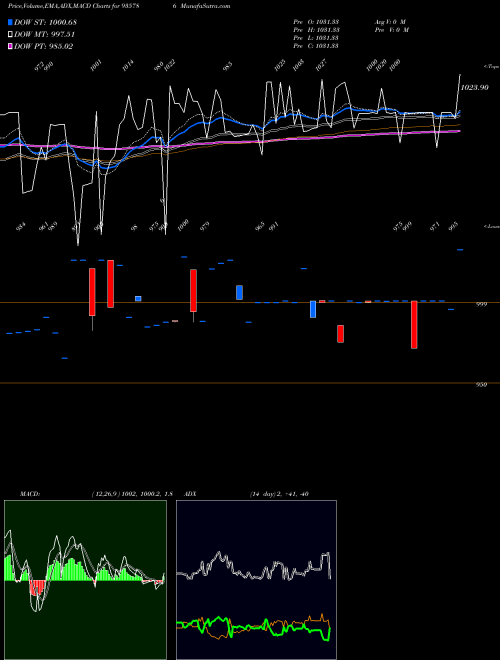
Task: Select the 'DOW ST: 1000.68' legend text
Action: (45, 22)
